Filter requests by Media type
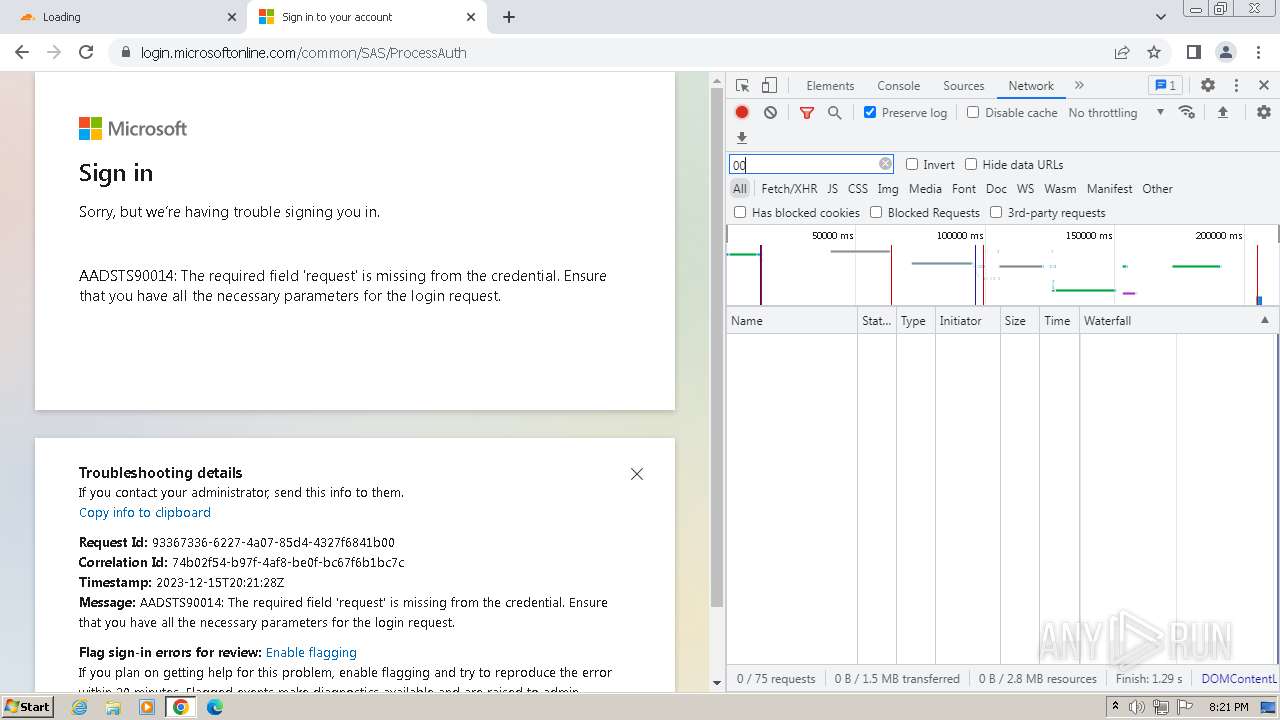The width and height of the screenshot is (1280, 720). (925, 188)
